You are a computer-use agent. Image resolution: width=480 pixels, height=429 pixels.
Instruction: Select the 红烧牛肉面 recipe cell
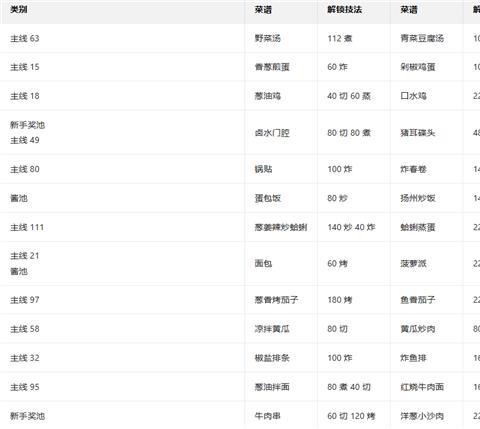[427, 387]
